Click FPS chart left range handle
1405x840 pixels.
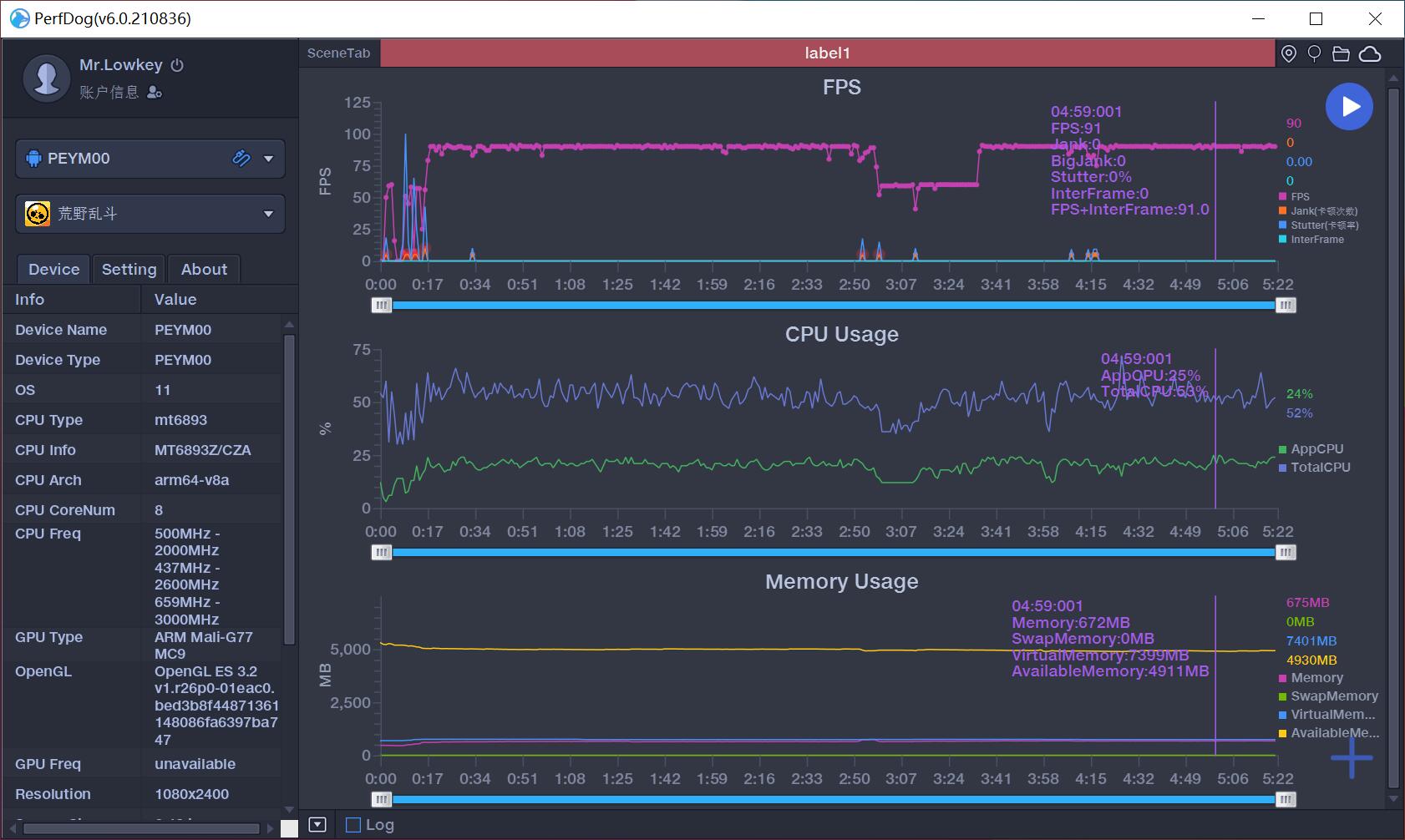(x=382, y=306)
